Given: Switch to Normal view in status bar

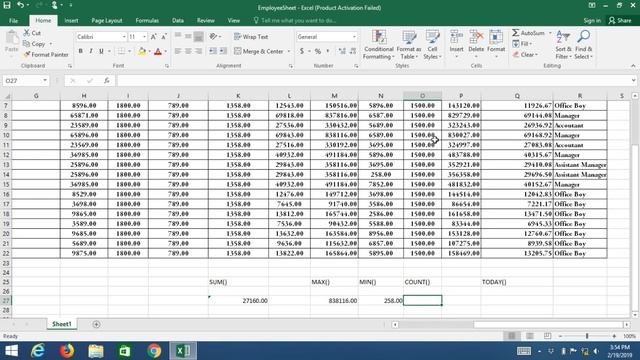Looking at the screenshot, I should click(511, 336).
